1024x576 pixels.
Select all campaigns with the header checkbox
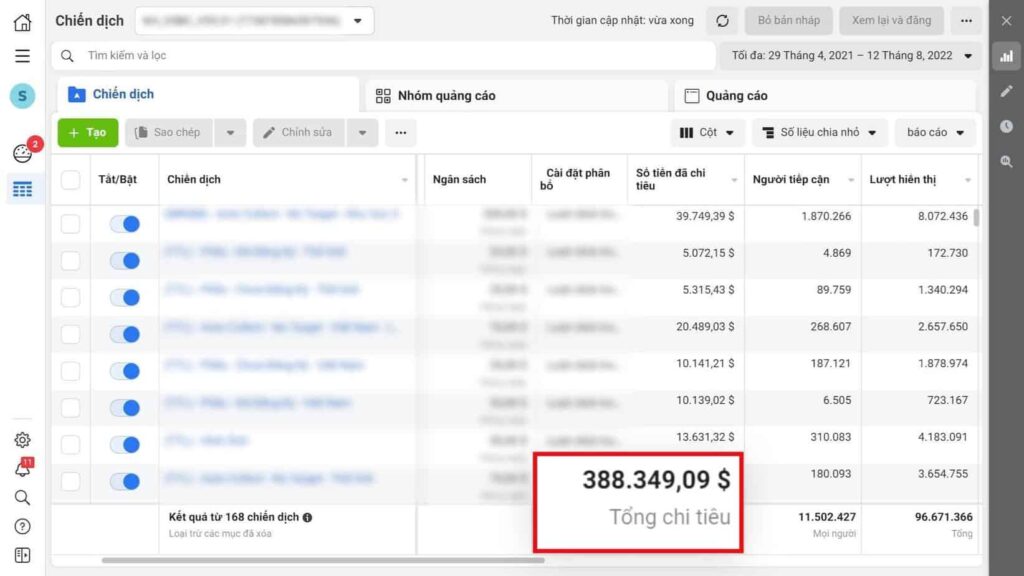click(x=70, y=180)
